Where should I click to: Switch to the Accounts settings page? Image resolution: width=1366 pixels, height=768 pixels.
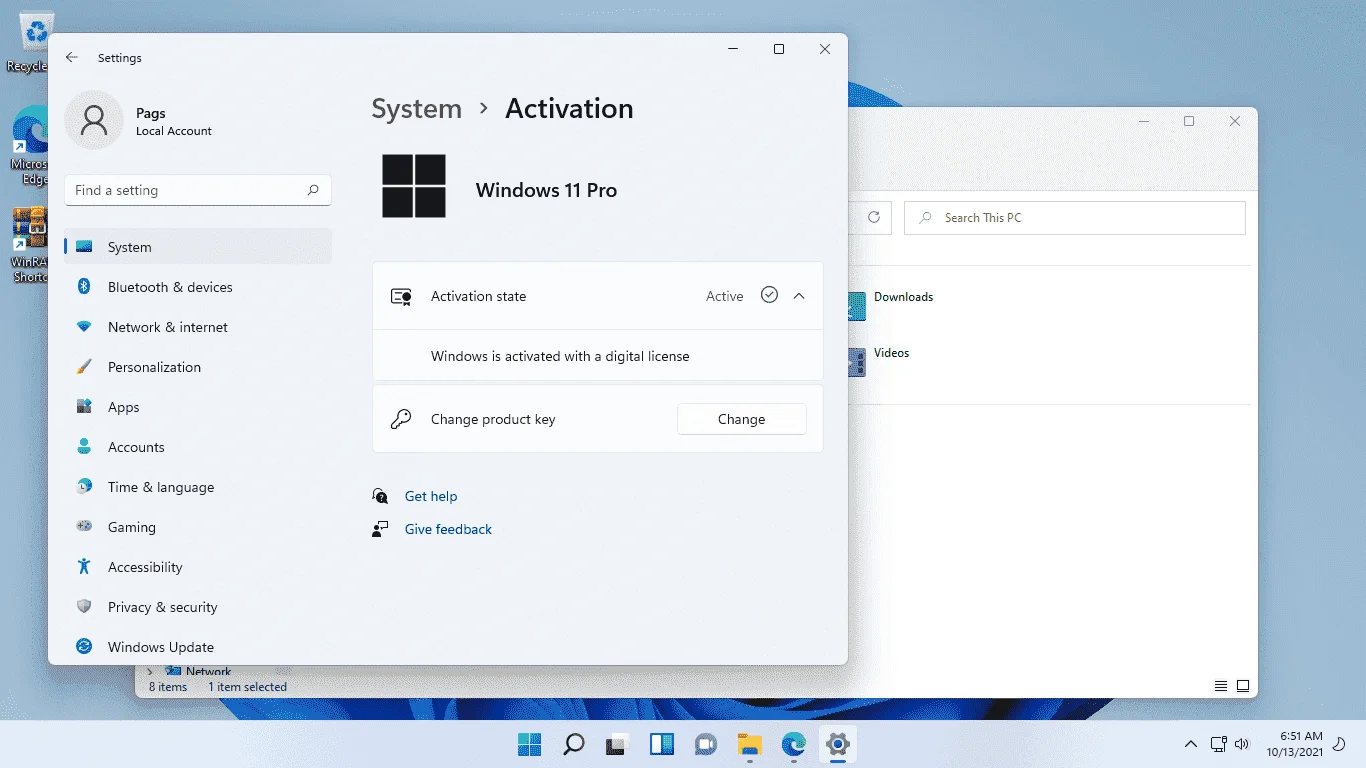pyautogui.click(x=198, y=447)
